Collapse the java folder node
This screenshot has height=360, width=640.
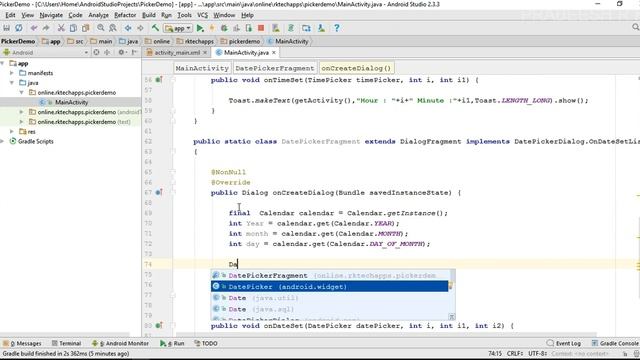[x=12, y=83]
